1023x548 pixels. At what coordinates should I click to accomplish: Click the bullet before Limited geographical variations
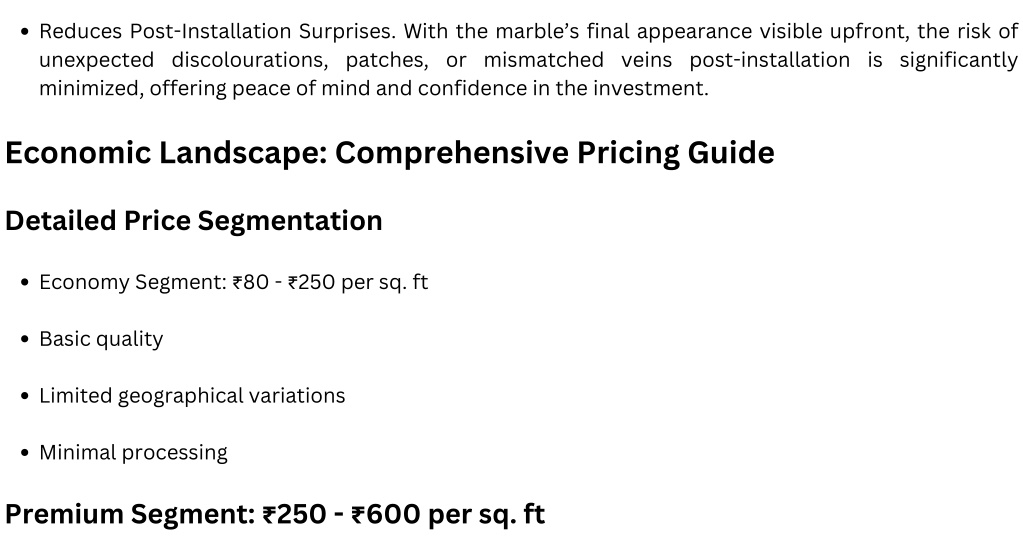[25, 396]
